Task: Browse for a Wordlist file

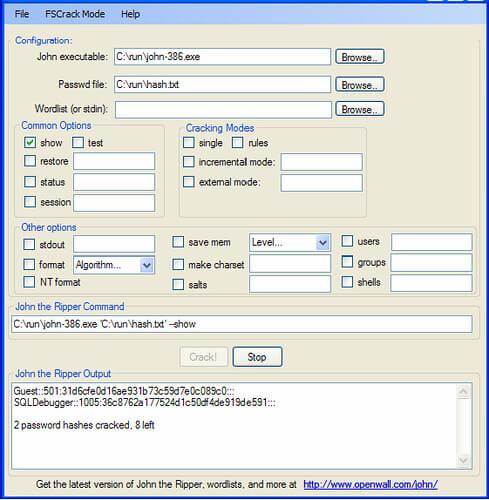Action: (x=360, y=109)
